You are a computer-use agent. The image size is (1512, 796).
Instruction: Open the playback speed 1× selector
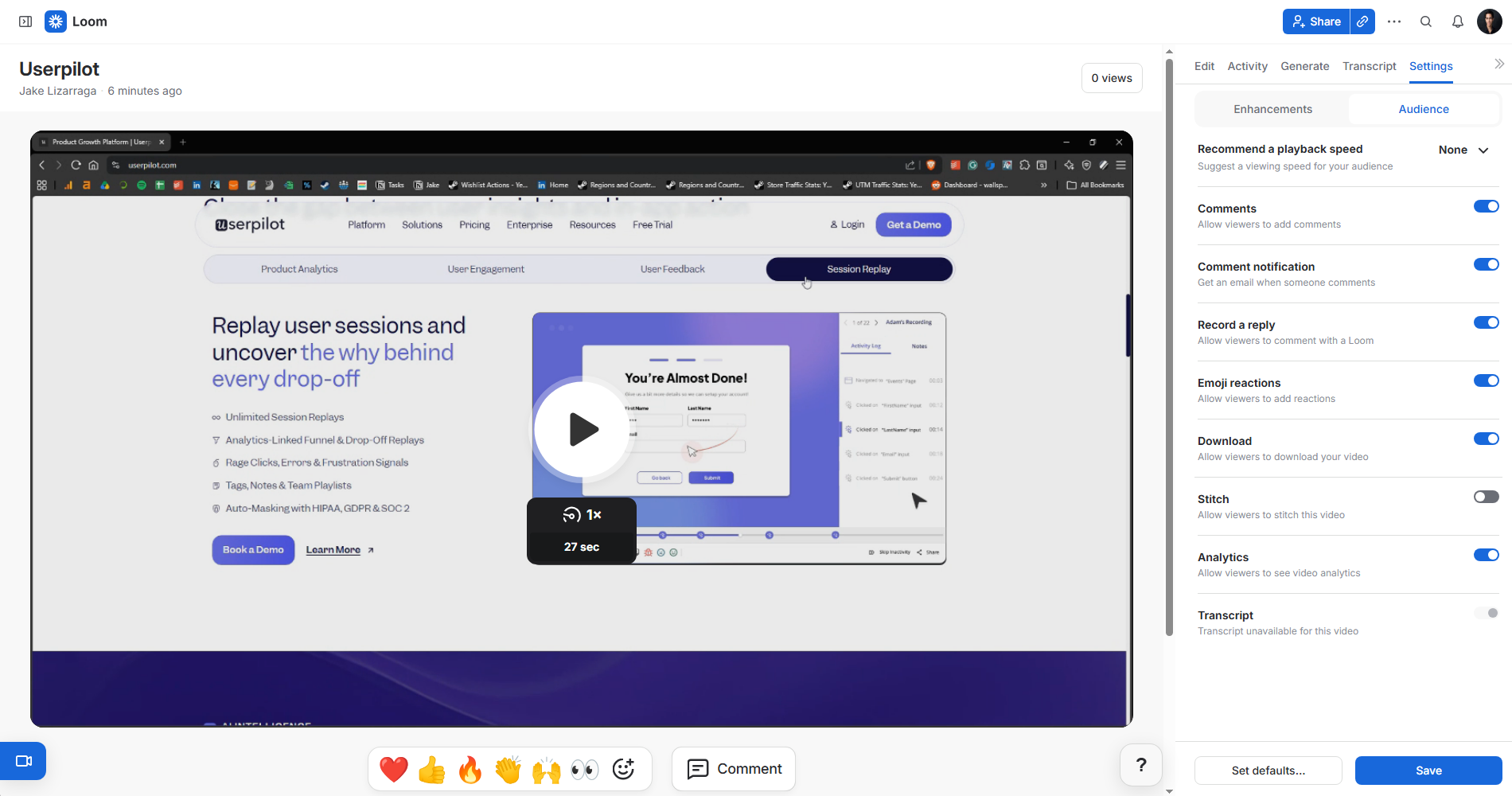coord(582,515)
